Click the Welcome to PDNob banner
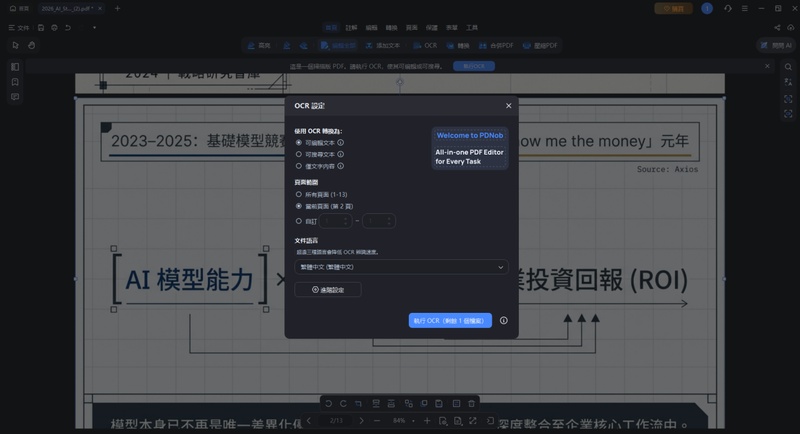800x434 pixels. 470,148
